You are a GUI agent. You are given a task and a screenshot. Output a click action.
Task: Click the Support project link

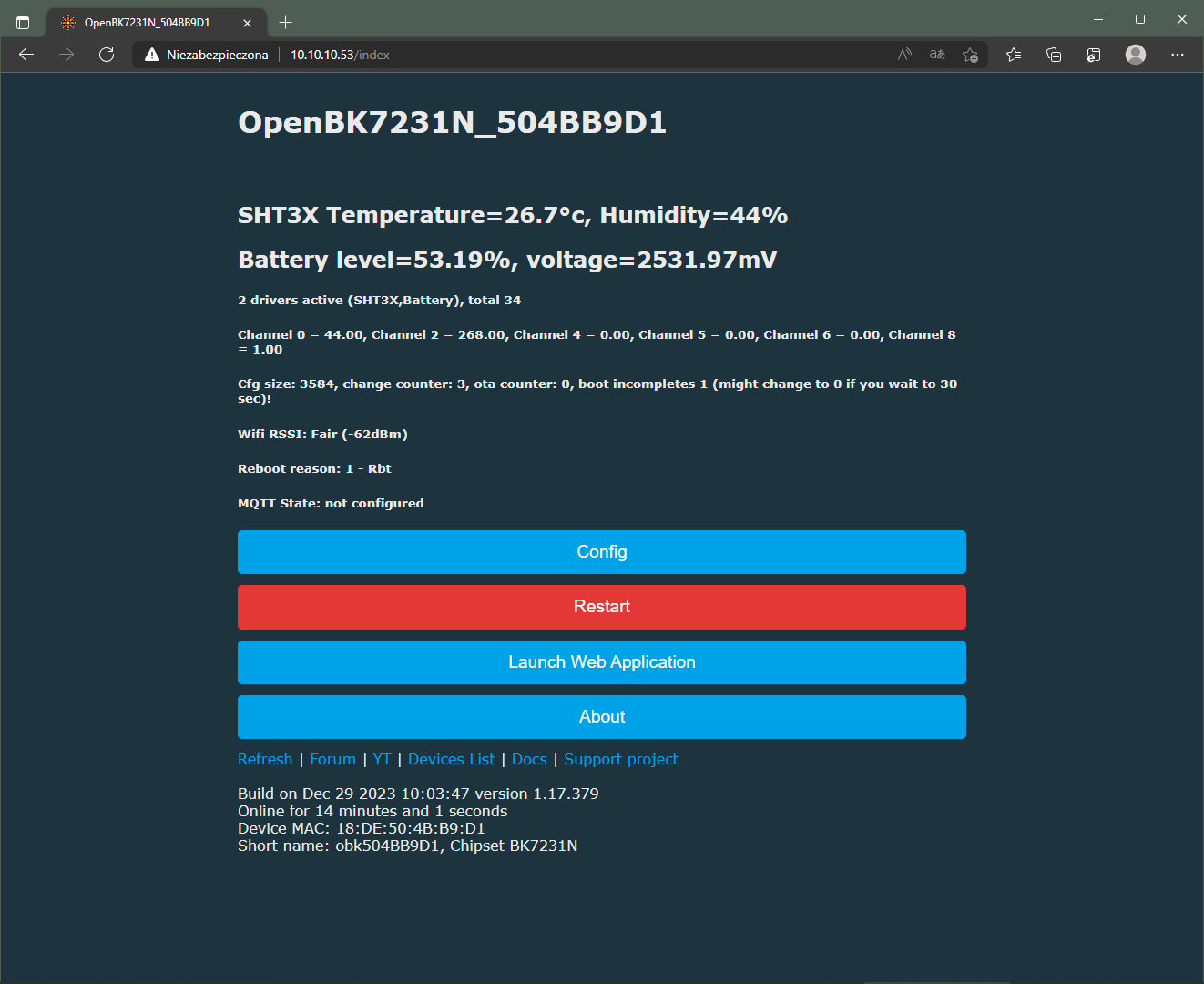tap(621, 760)
